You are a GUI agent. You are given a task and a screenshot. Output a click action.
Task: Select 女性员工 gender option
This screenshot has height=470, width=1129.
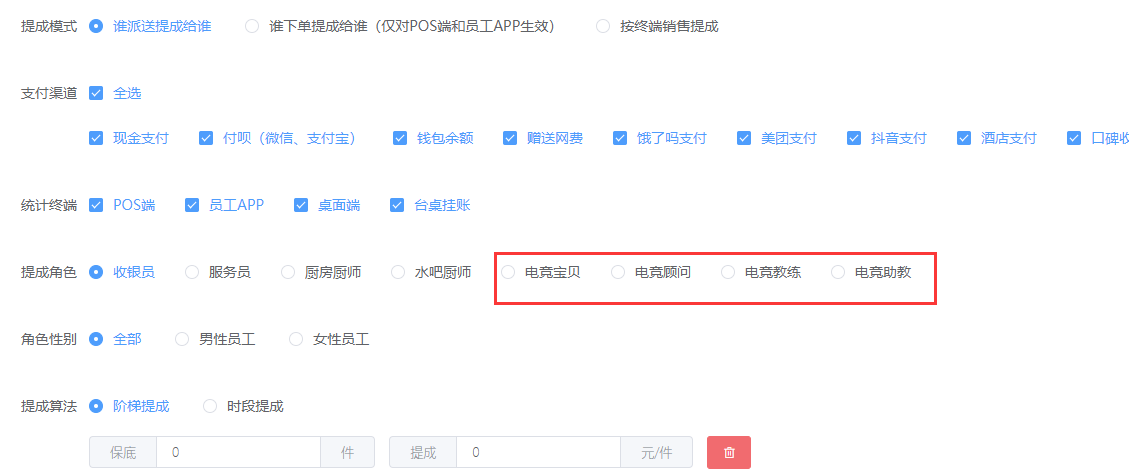click(296, 339)
